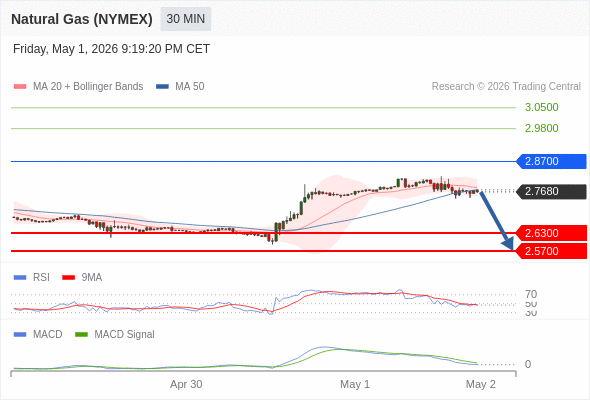590x400 pixels.
Task: Select the red 2.5700 support tag
Action: (x=551, y=251)
